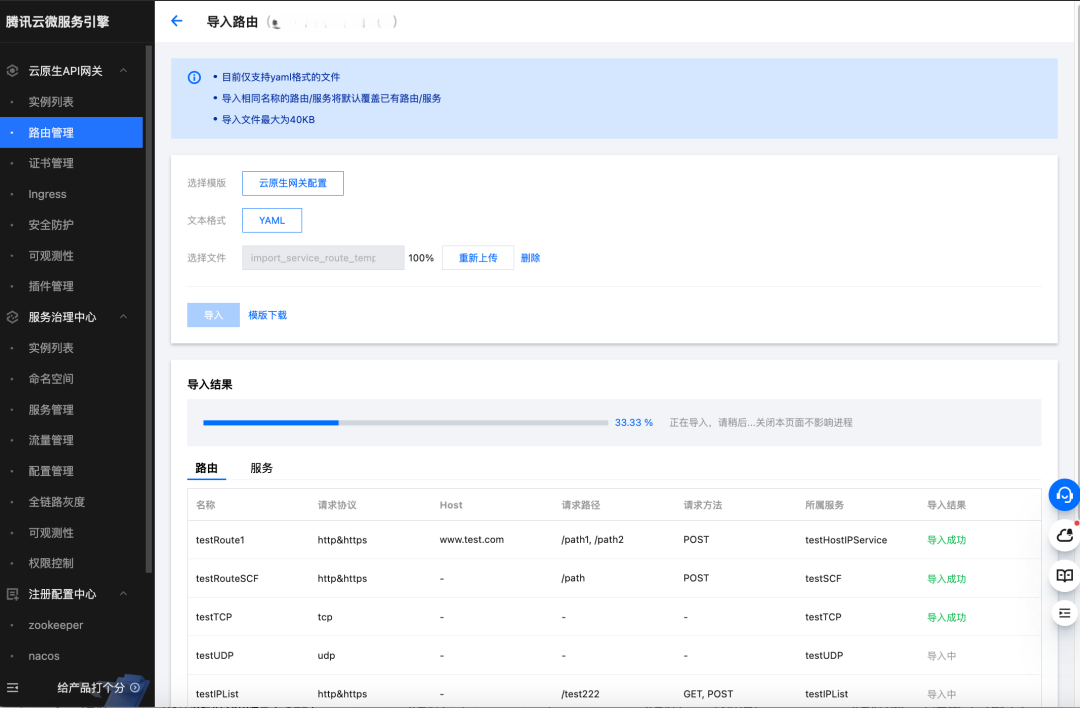The image size is (1080, 708).
Task: Click the testUDP name cell
Action: coord(215,656)
